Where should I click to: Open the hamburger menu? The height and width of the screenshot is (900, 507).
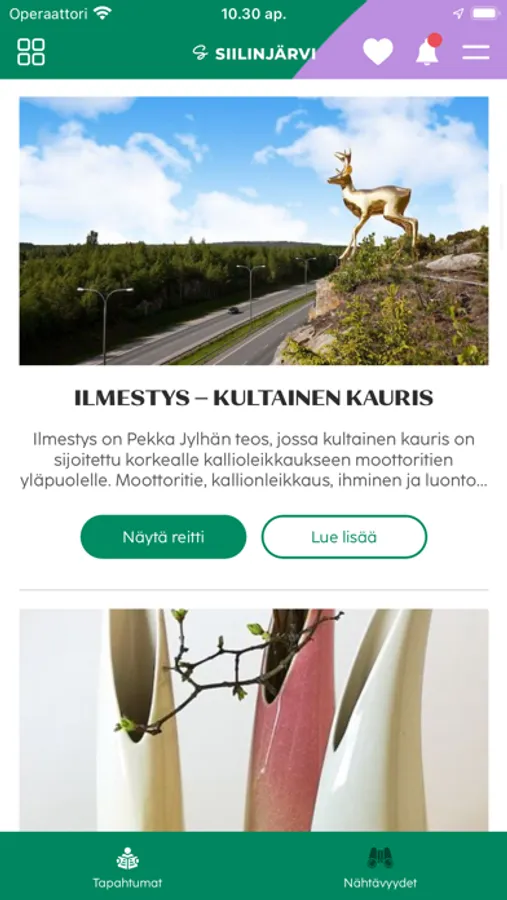coord(476,52)
